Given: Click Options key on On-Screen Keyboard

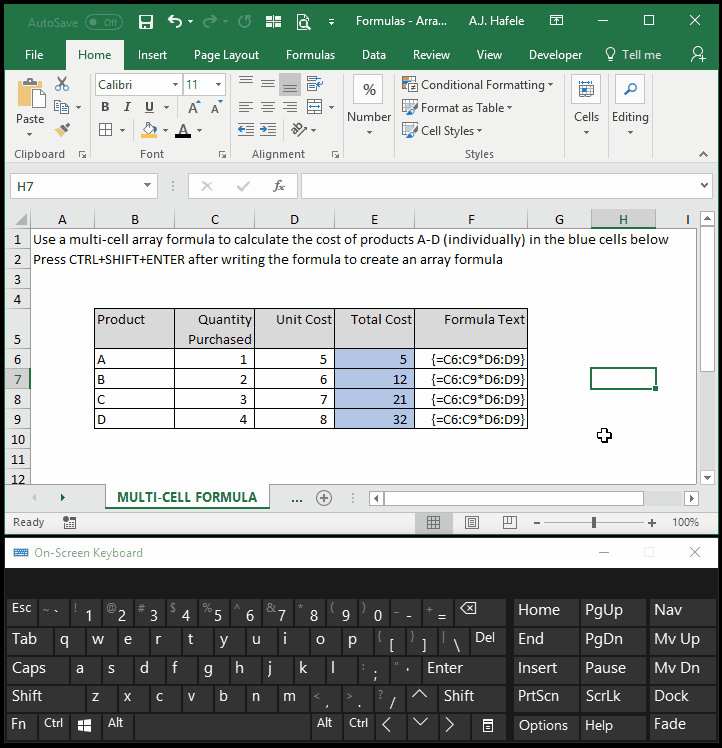Looking at the screenshot, I should [546, 726].
